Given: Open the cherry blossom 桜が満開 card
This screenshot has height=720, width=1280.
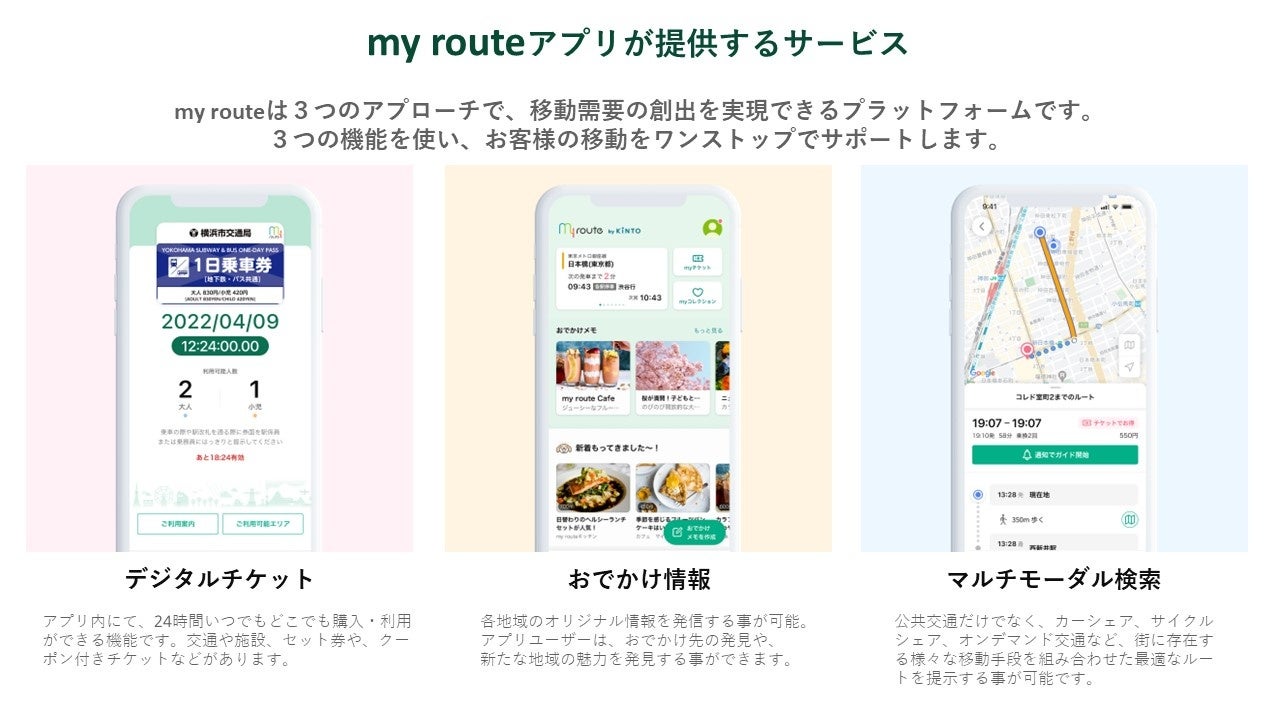Looking at the screenshot, I should pyautogui.click(x=673, y=378).
